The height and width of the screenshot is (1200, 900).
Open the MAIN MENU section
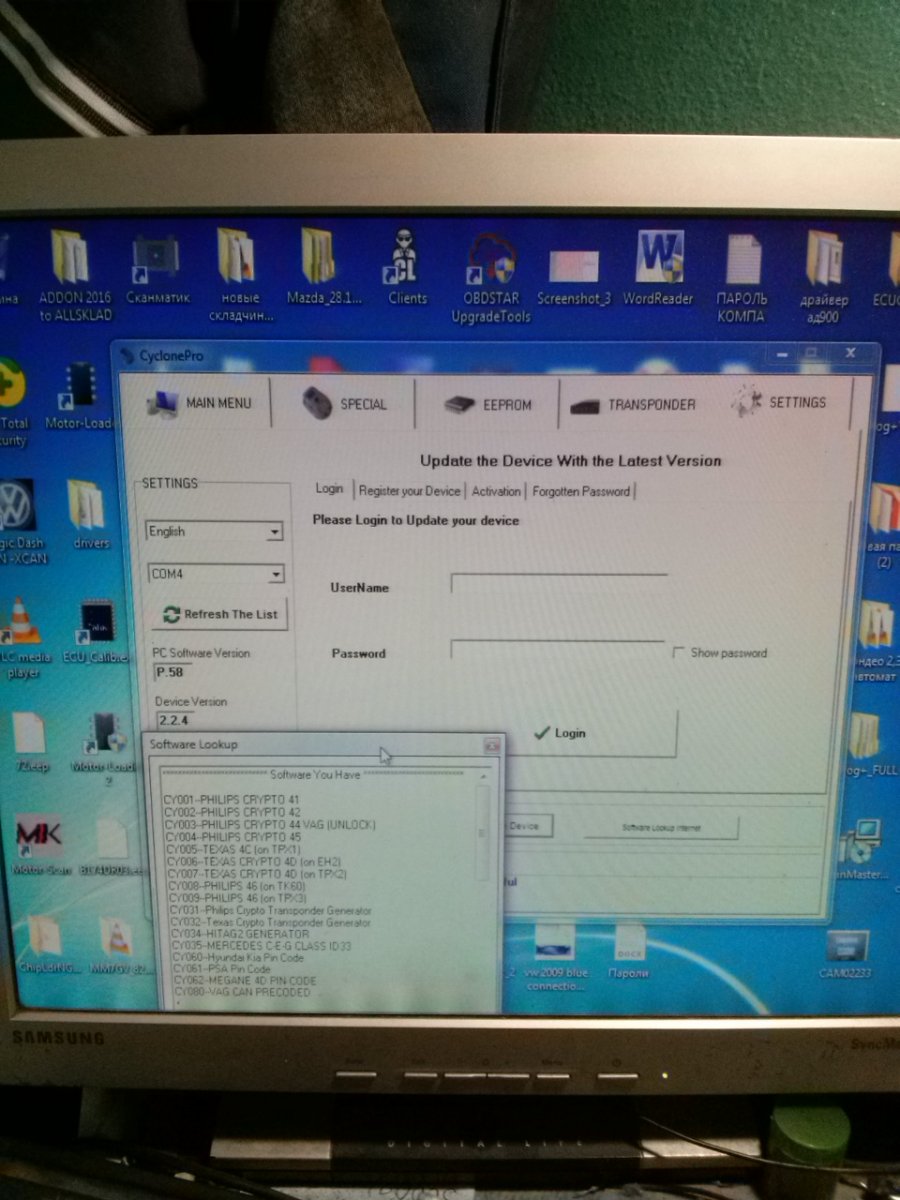pos(200,403)
